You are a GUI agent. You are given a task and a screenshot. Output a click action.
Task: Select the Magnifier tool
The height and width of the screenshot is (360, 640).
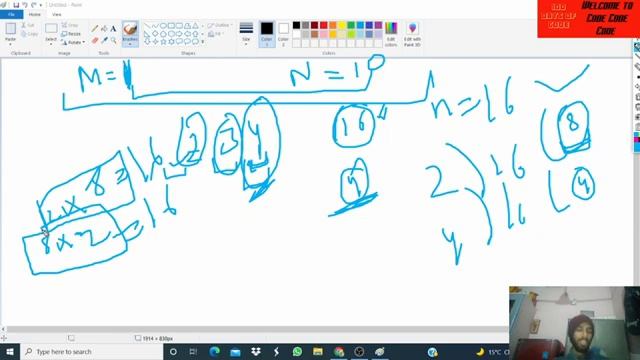pyautogui.click(x=113, y=40)
